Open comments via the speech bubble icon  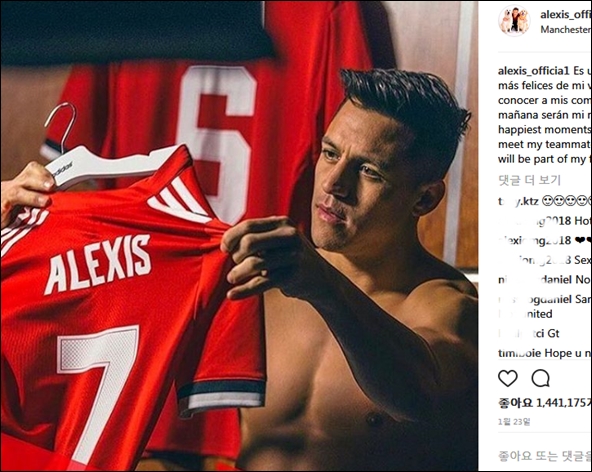[x=540, y=378]
